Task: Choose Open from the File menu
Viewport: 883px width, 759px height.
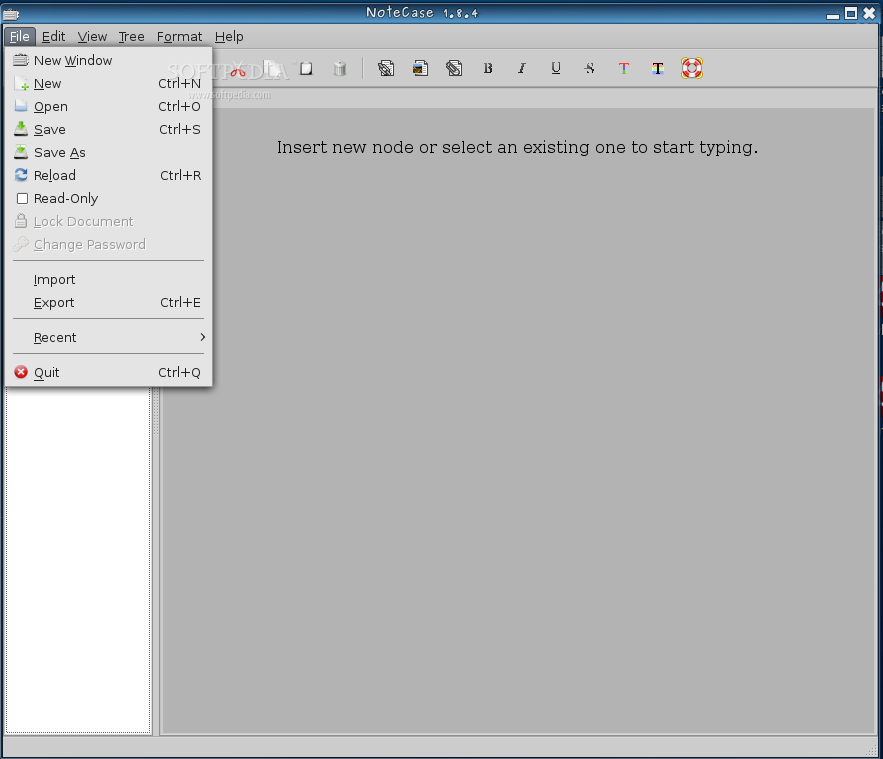Action: click(108, 106)
